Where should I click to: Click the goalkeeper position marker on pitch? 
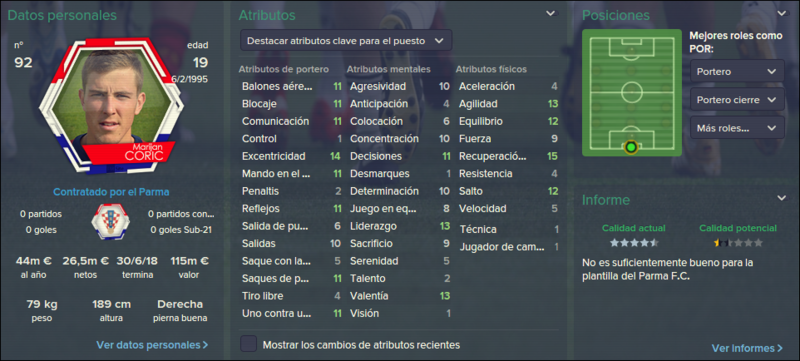[631, 147]
